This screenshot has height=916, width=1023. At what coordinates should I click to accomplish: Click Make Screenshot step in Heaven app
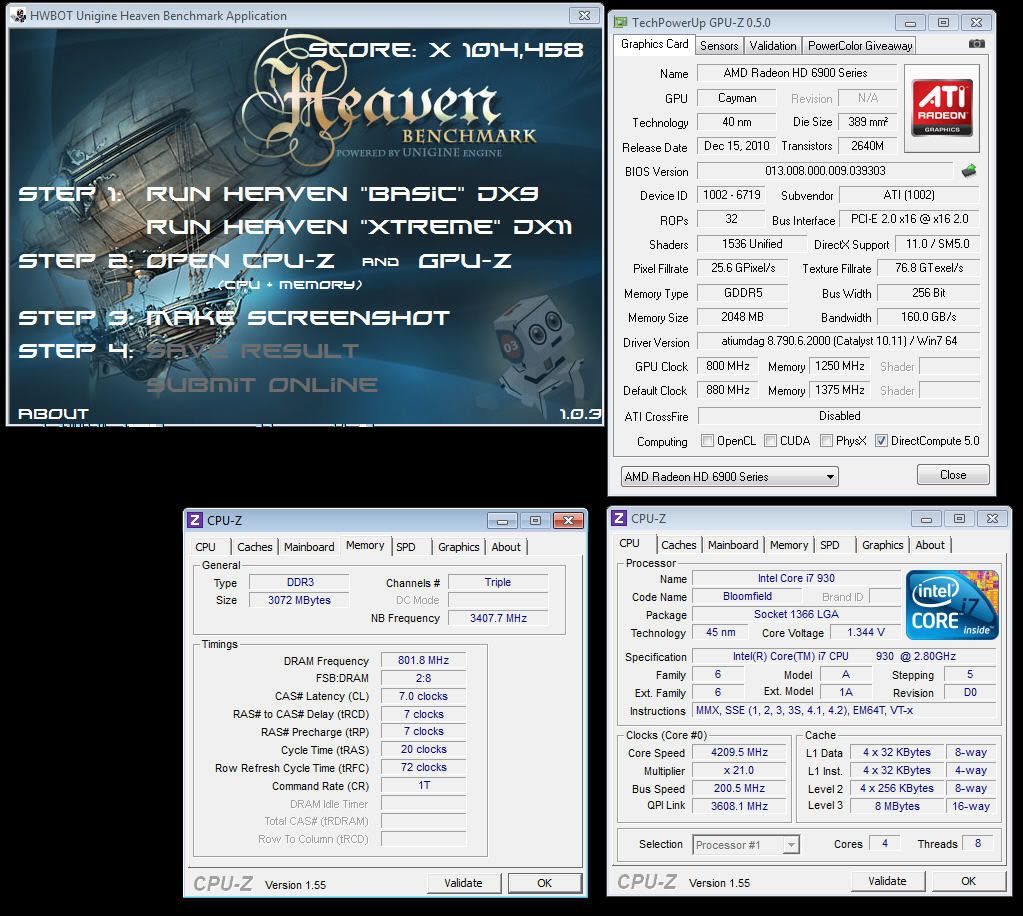tap(298, 318)
